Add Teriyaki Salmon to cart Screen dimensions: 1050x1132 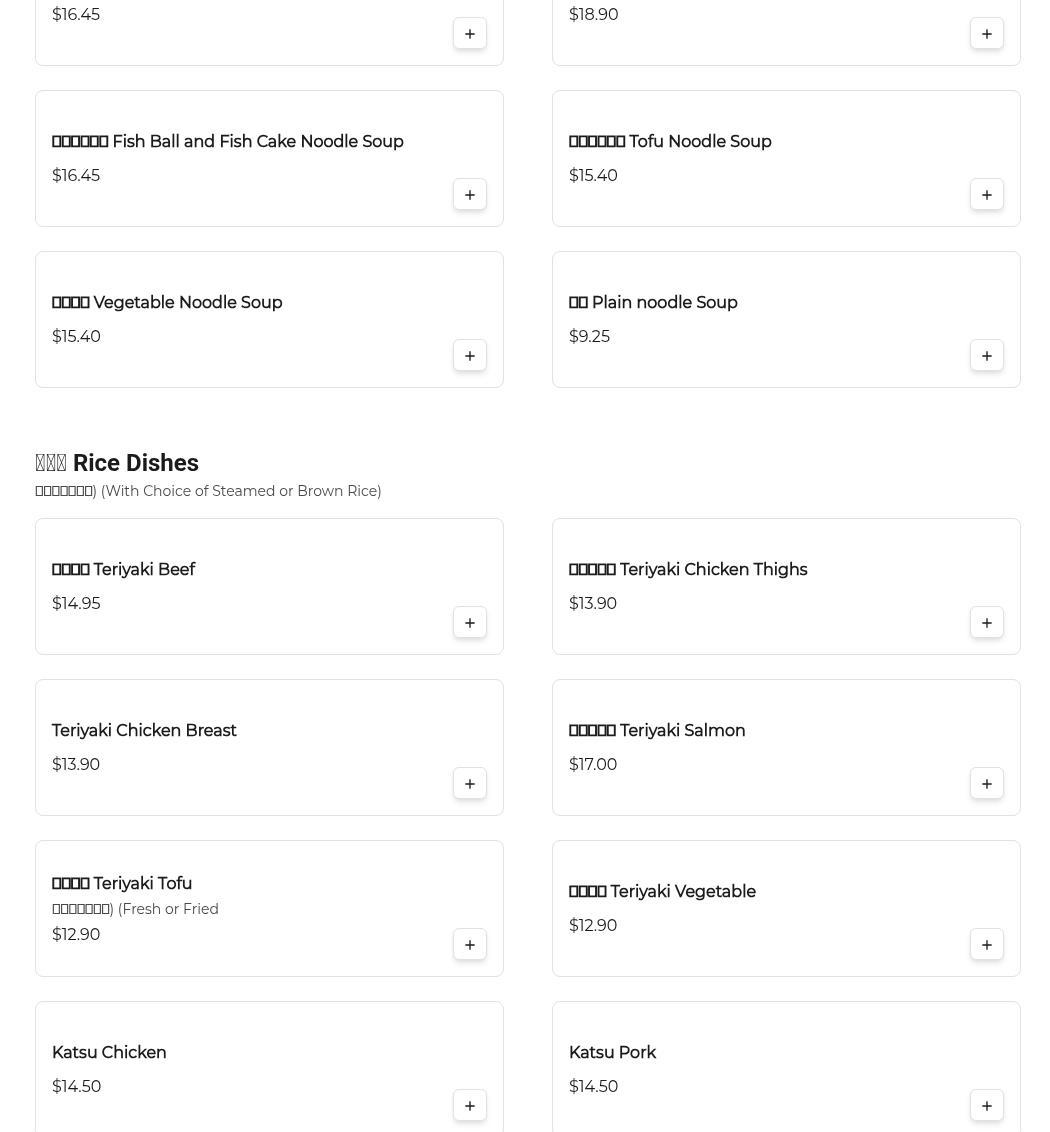point(986,783)
